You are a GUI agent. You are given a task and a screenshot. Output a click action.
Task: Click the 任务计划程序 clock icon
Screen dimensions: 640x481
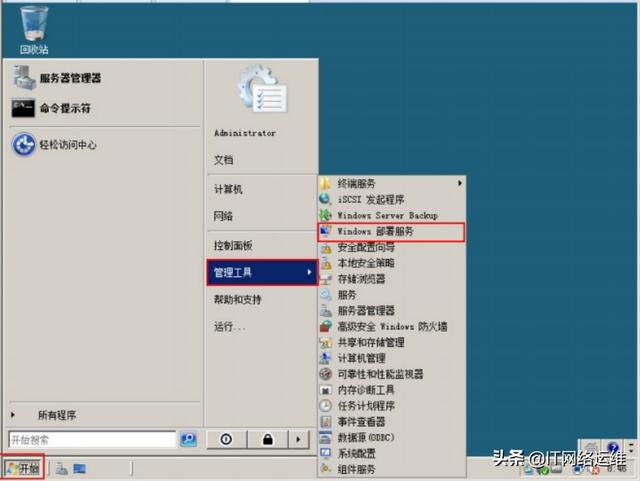(325, 405)
